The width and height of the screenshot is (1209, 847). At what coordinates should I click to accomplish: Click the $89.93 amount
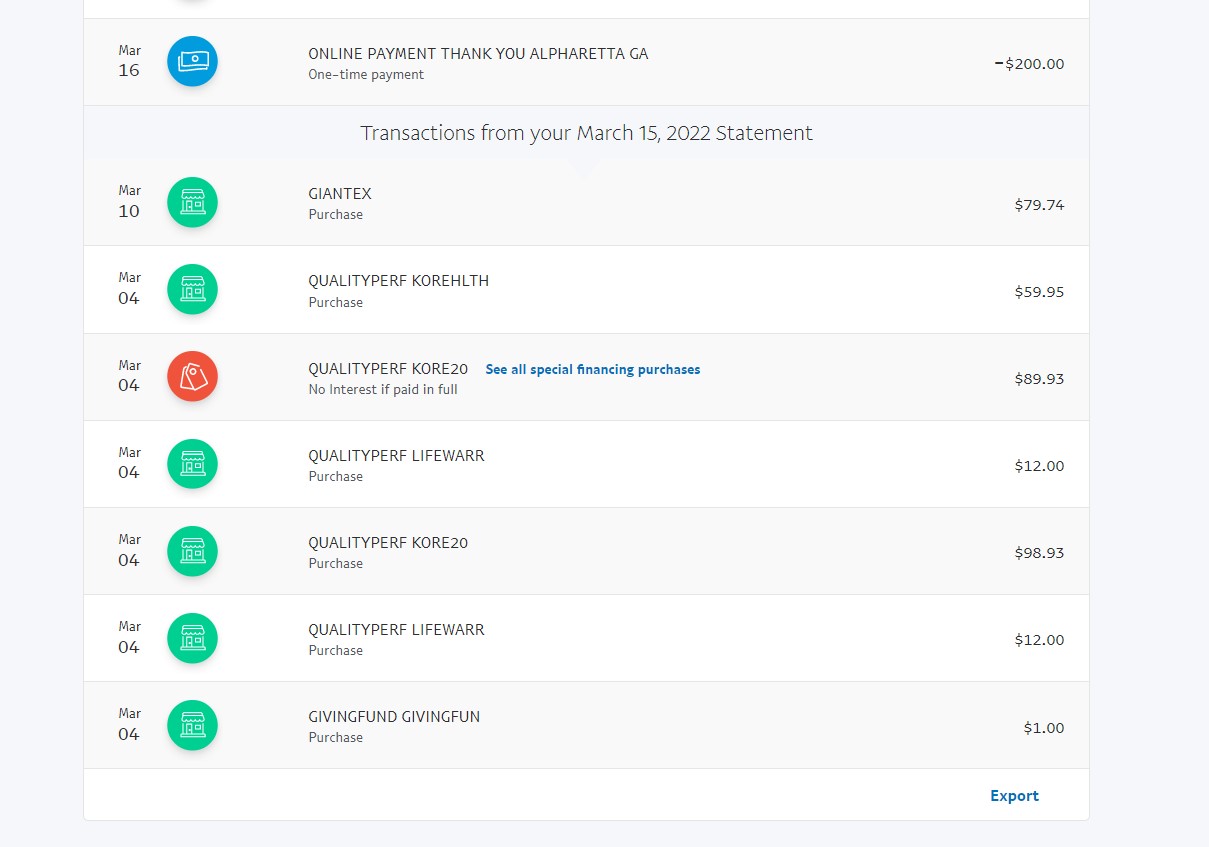point(1039,379)
